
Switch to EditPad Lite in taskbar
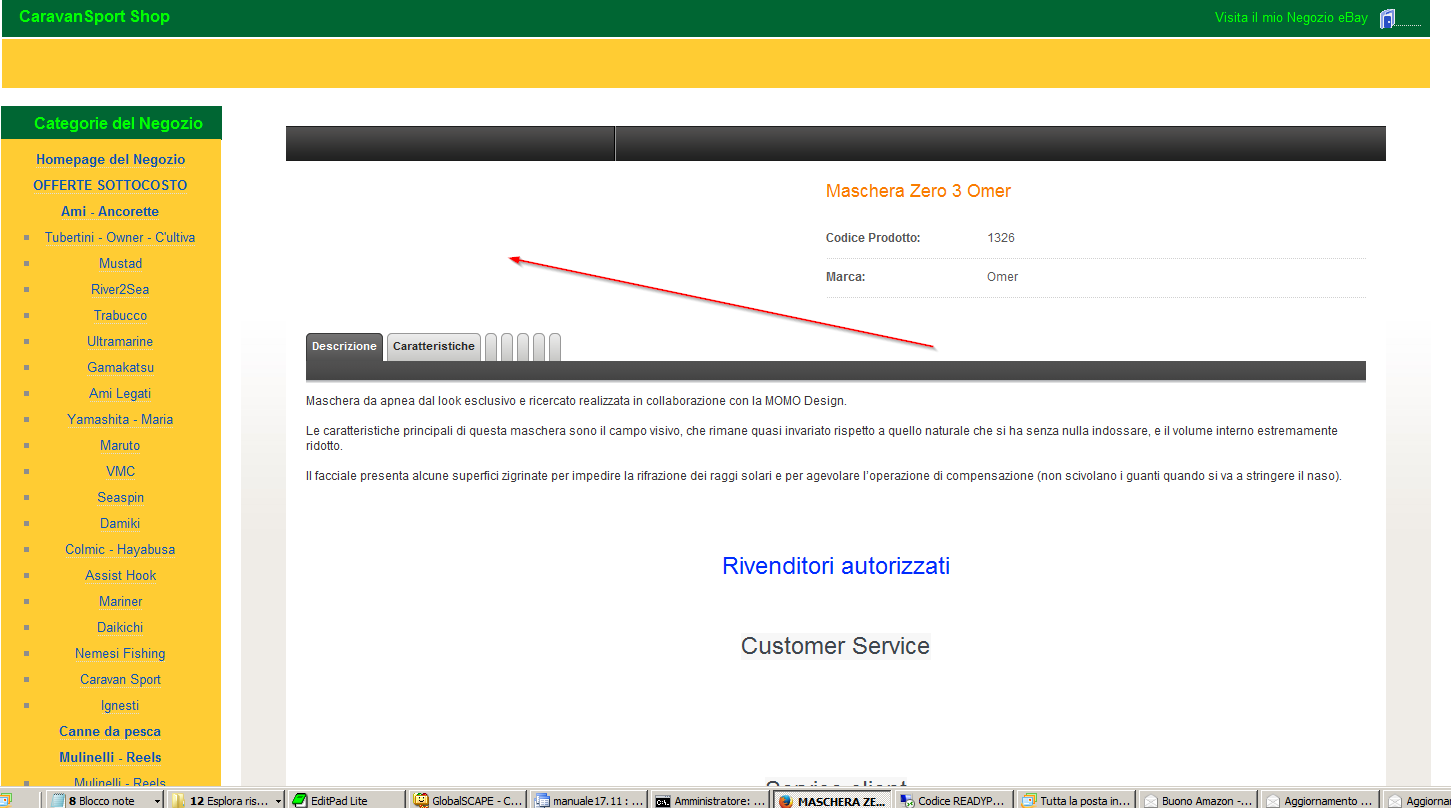346,800
